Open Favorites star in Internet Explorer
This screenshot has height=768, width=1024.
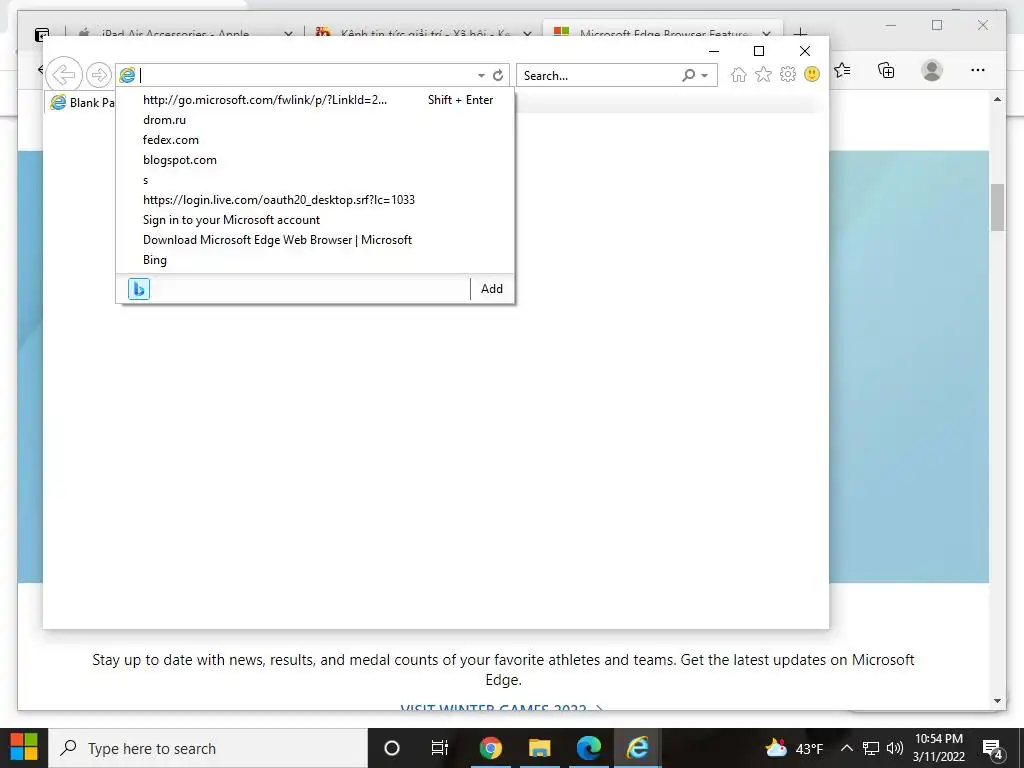pos(763,74)
